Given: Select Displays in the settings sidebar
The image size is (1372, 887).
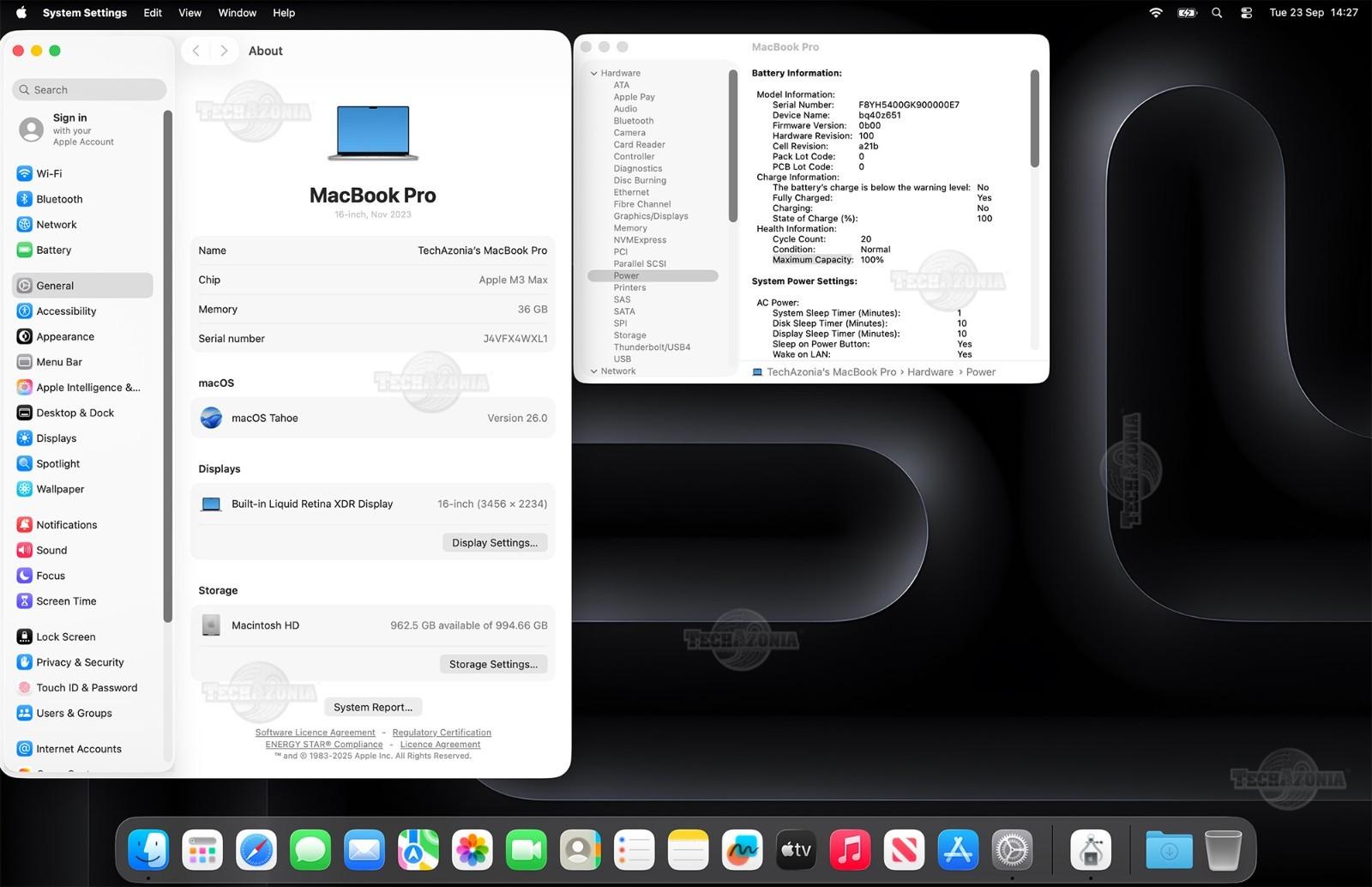Looking at the screenshot, I should pos(83,438).
